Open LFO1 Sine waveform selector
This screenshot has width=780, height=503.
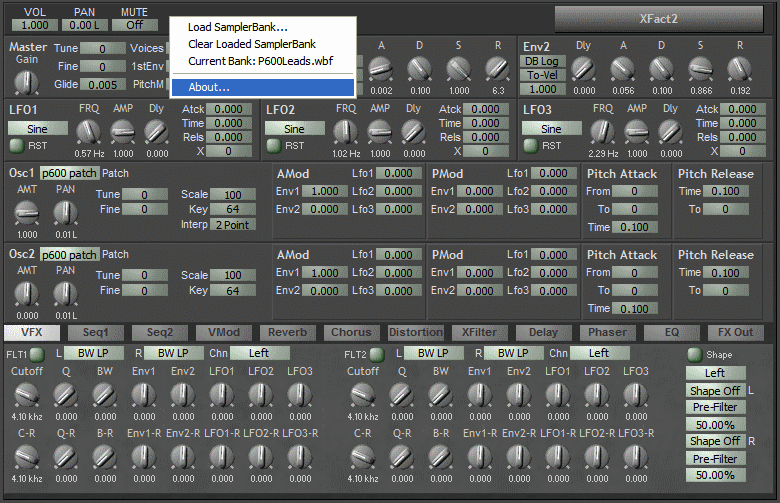(x=38, y=129)
